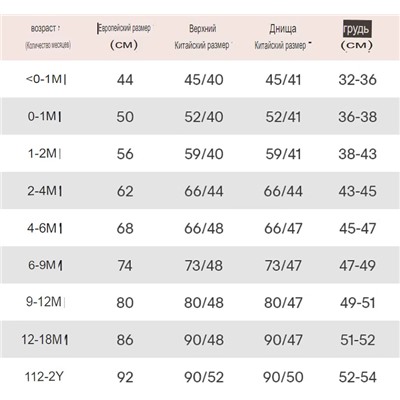The width and height of the screenshot is (400, 400).
Task: Select the chest range '47-49' cell
Action: point(357,266)
